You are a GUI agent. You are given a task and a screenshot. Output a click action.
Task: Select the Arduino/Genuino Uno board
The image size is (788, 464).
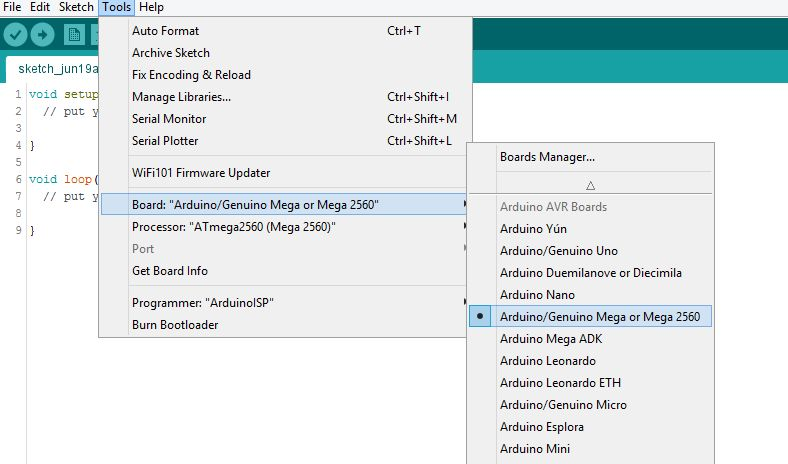click(x=590, y=251)
